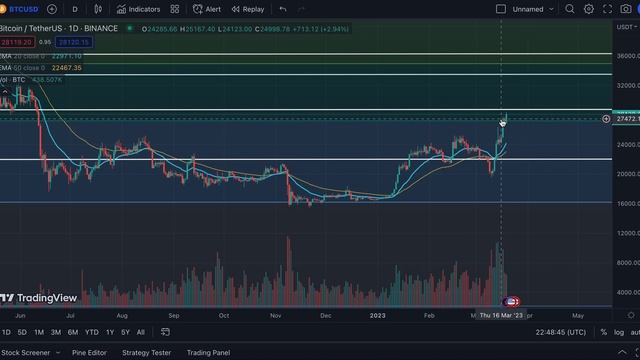The width and height of the screenshot is (640, 360).
Task: Click the 27472 crosshair price label
Action: coord(627,119)
